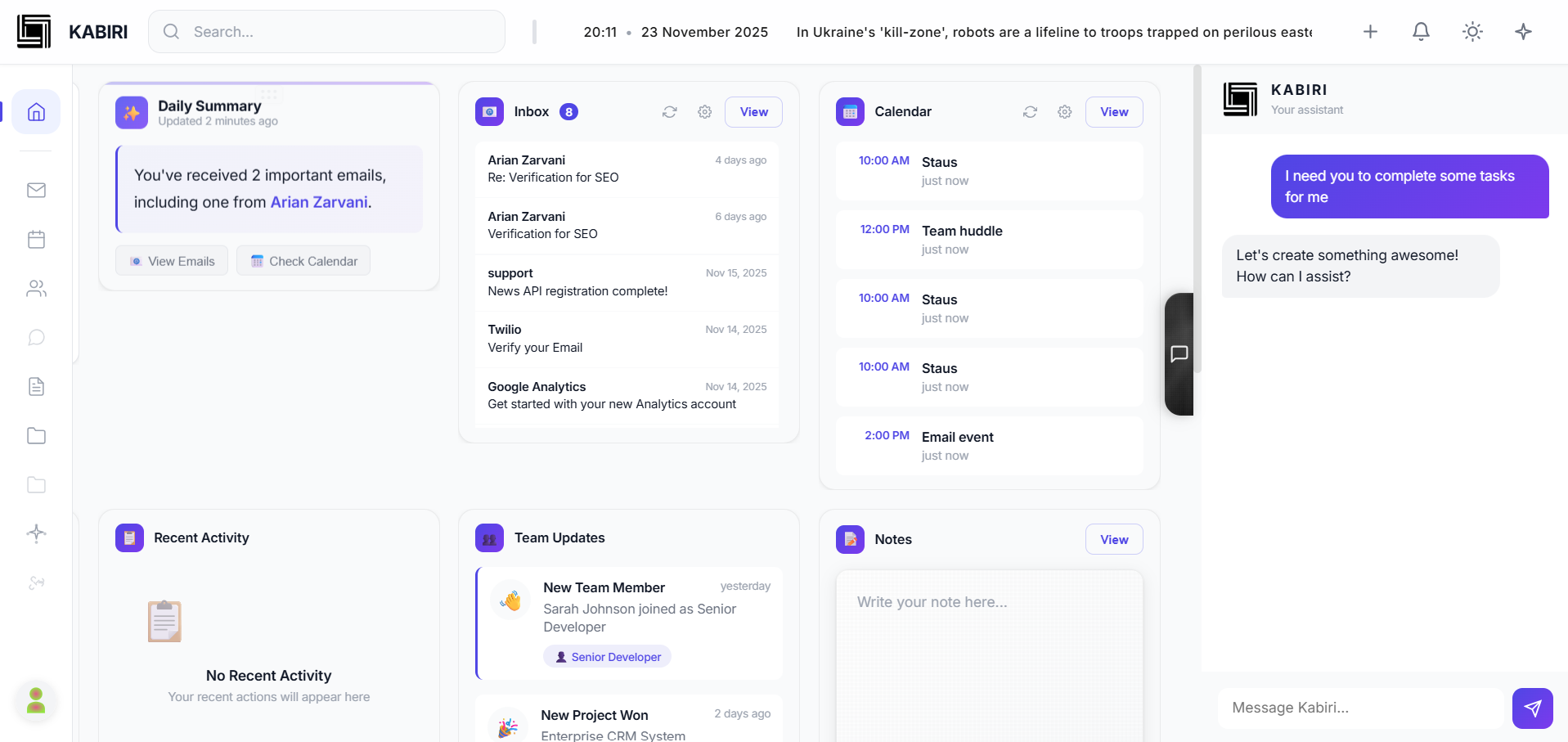Send a message with the paper plane button
Screen dimensions: 1568x742
pyautogui.click(x=1532, y=708)
